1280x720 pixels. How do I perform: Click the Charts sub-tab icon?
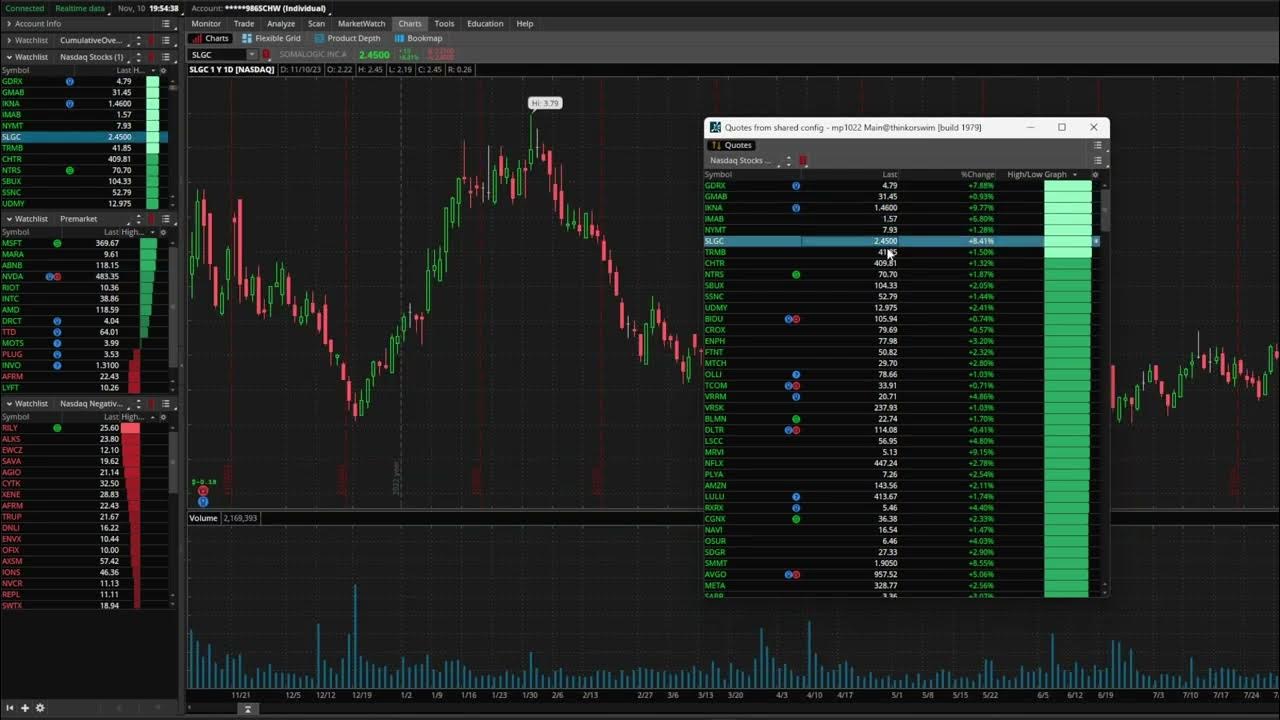(197, 38)
